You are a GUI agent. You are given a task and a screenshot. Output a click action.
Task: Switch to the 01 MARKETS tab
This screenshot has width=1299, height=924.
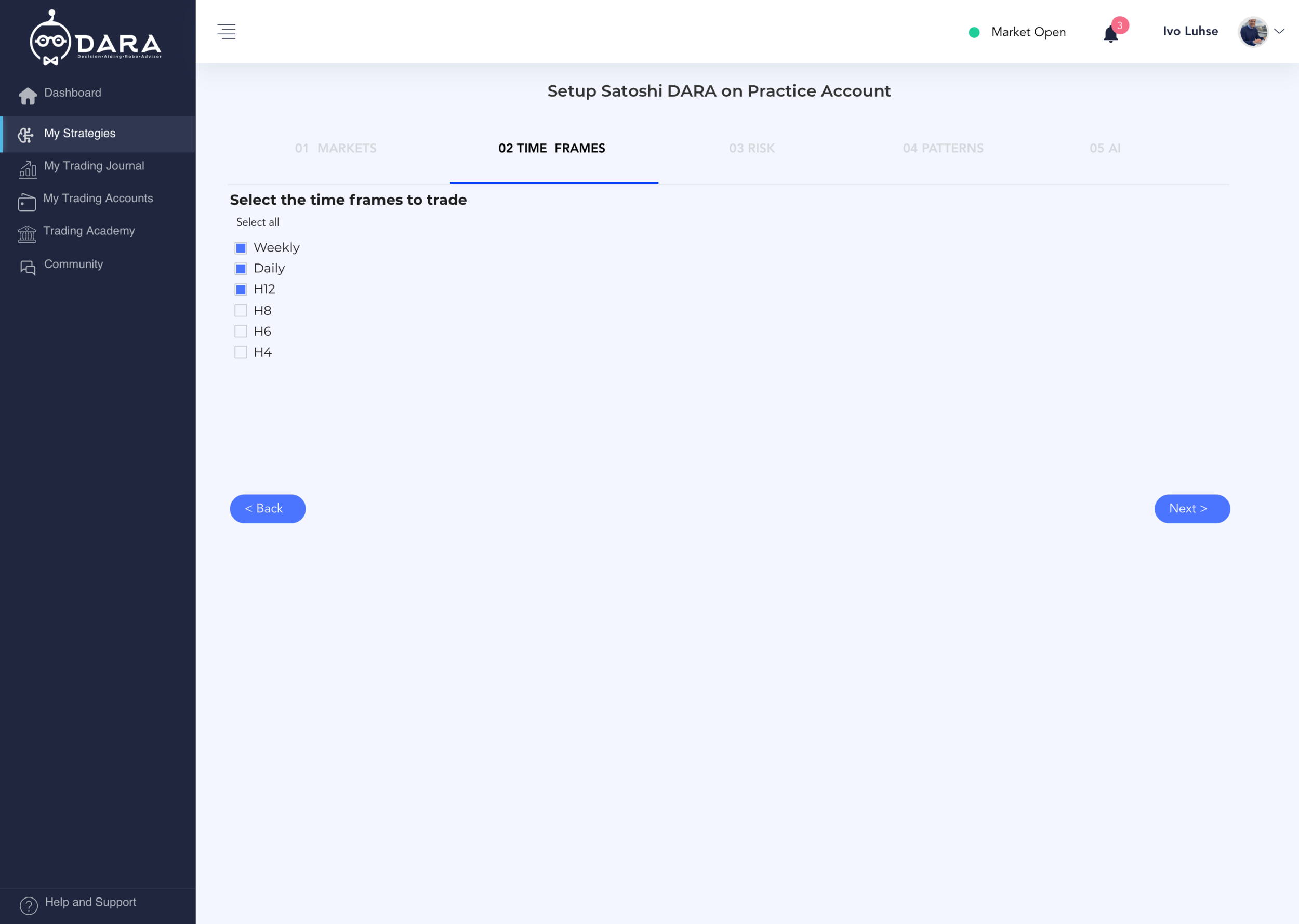click(x=336, y=148)
